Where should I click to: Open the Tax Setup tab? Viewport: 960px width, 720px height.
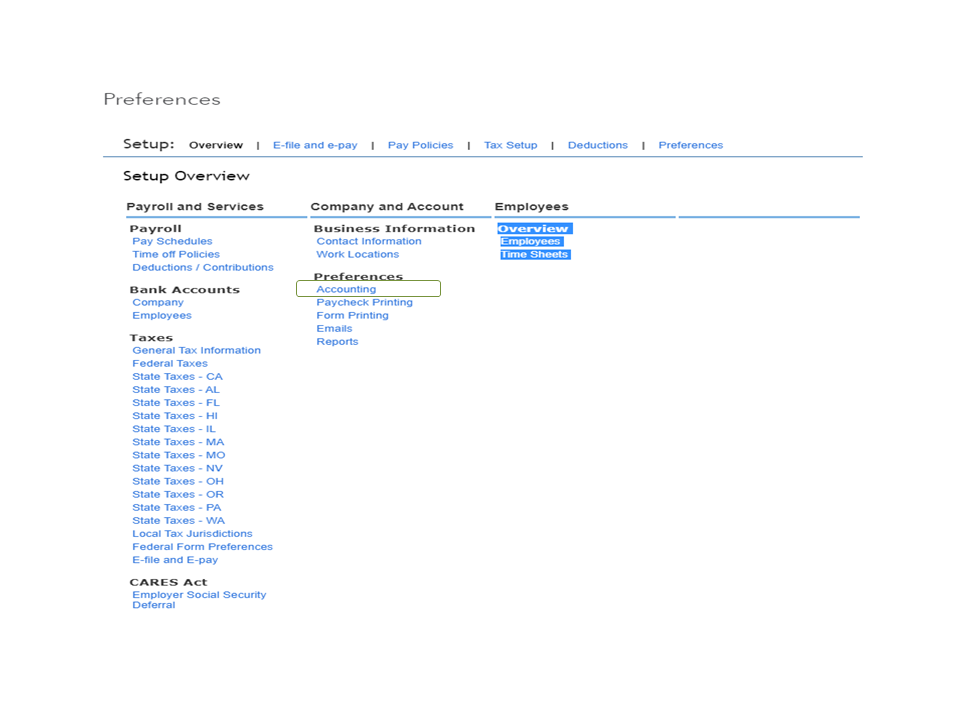pyautogui.click(x=511, y=145)
